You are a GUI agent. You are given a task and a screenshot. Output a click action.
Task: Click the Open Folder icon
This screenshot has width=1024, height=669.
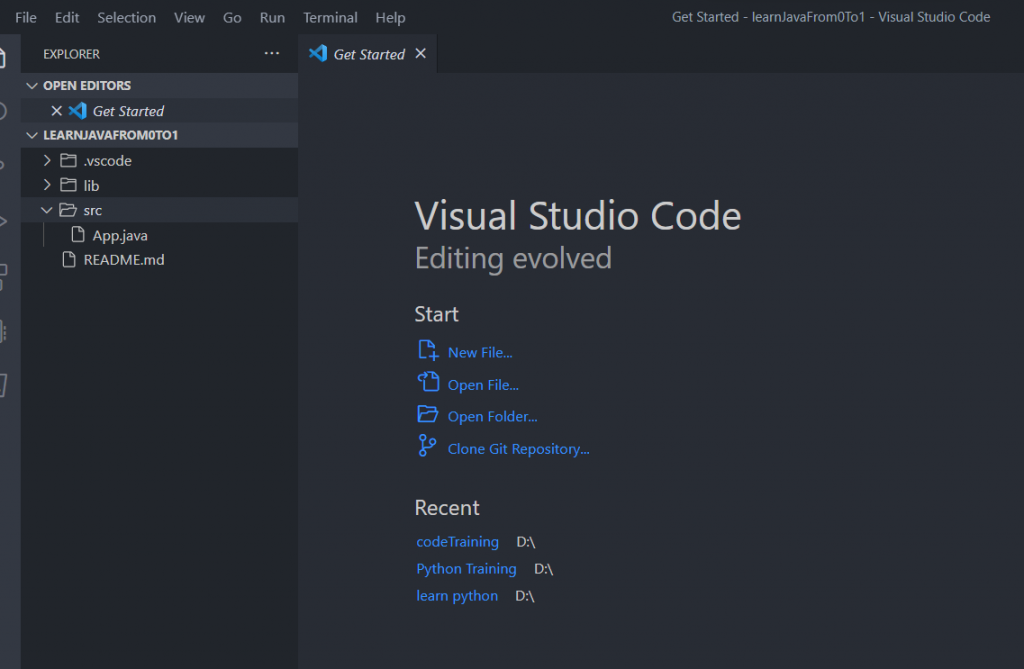428,414
